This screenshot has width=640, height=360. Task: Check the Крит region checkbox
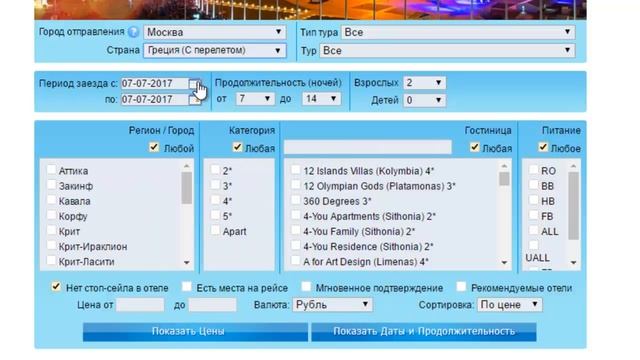click(x=51, y=230)
